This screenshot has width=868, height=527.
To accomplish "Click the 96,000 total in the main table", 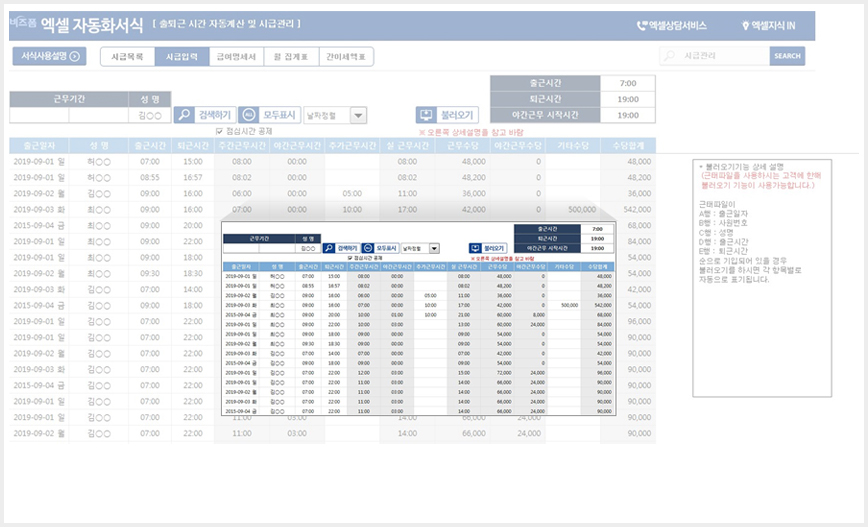I will [x=639, y=322].
